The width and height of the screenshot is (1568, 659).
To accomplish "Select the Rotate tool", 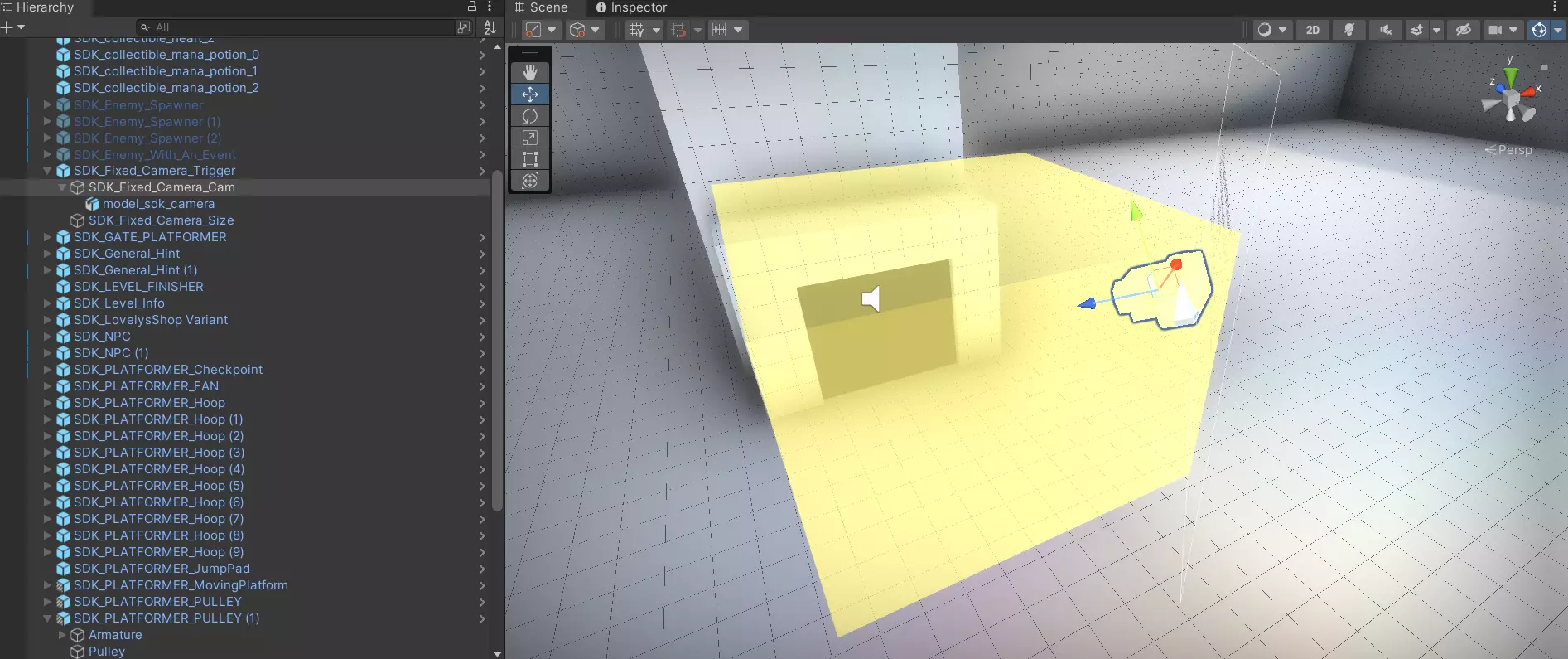I will (x=530, y=116).
